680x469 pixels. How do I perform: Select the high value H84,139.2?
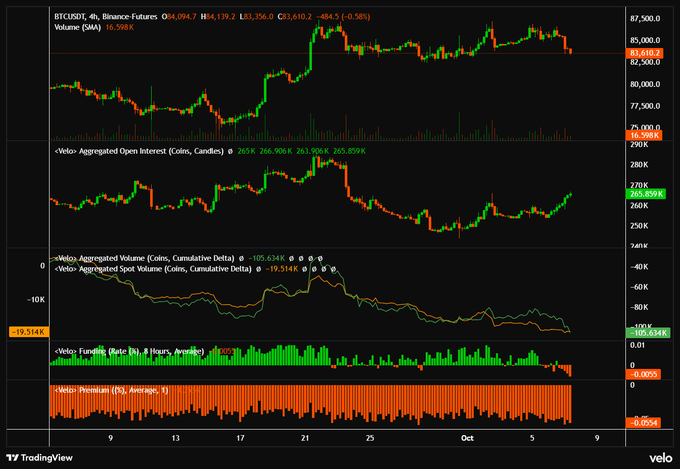(218, 17)
